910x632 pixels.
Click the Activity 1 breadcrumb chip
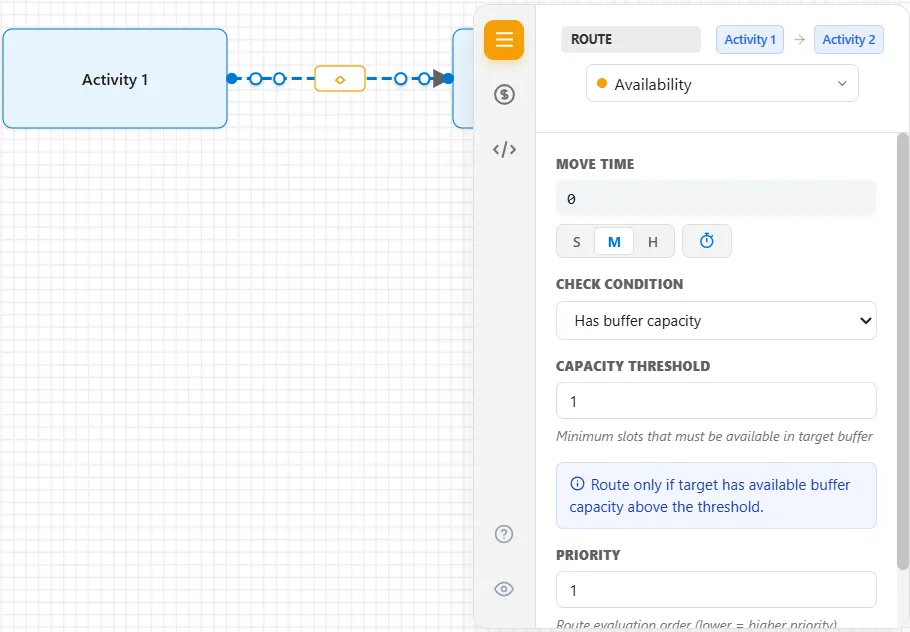[x=750, y=39]
